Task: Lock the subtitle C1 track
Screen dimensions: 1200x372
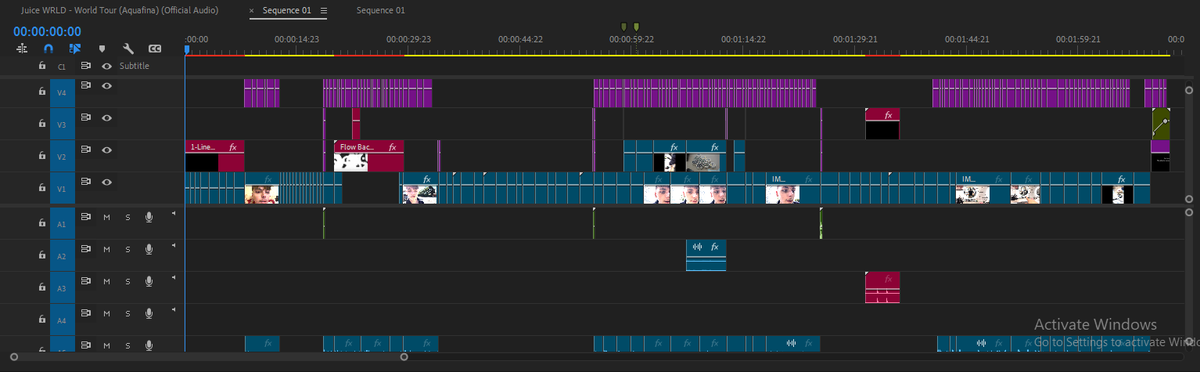Action: point(41,65)
